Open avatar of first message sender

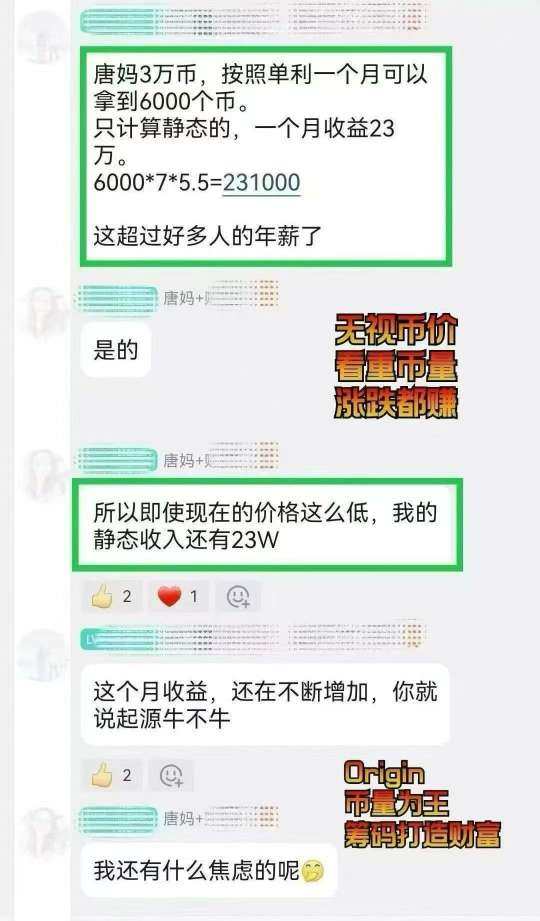[x=42, y=35]
